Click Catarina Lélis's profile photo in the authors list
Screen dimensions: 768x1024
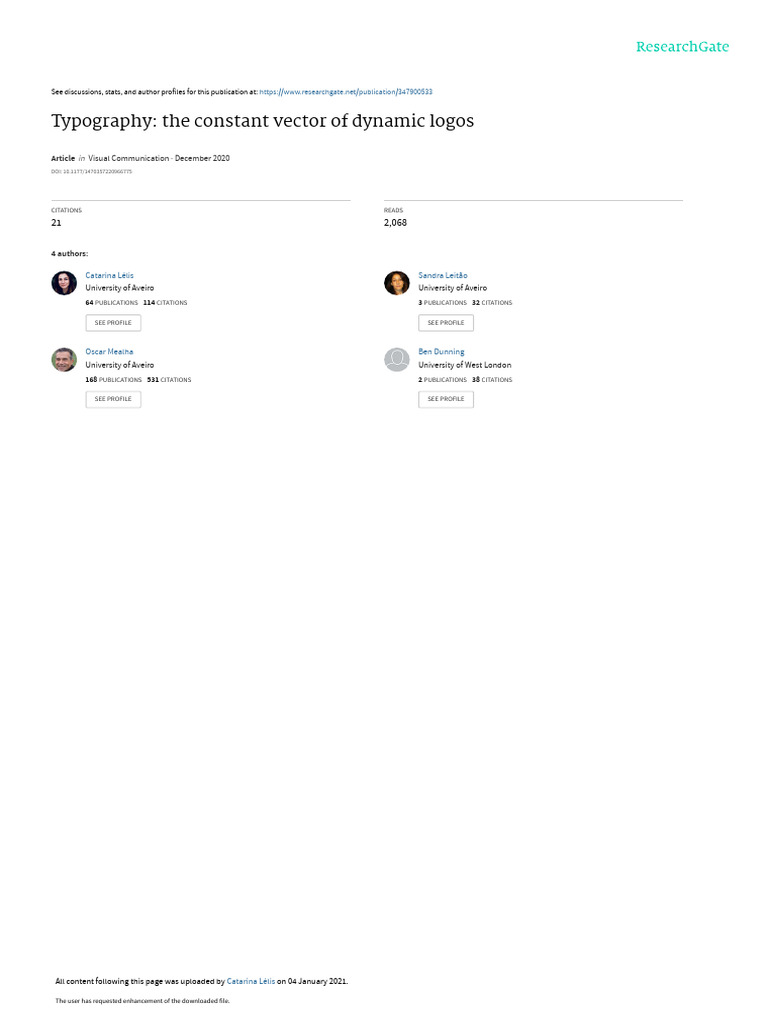(x=64, y=283)
